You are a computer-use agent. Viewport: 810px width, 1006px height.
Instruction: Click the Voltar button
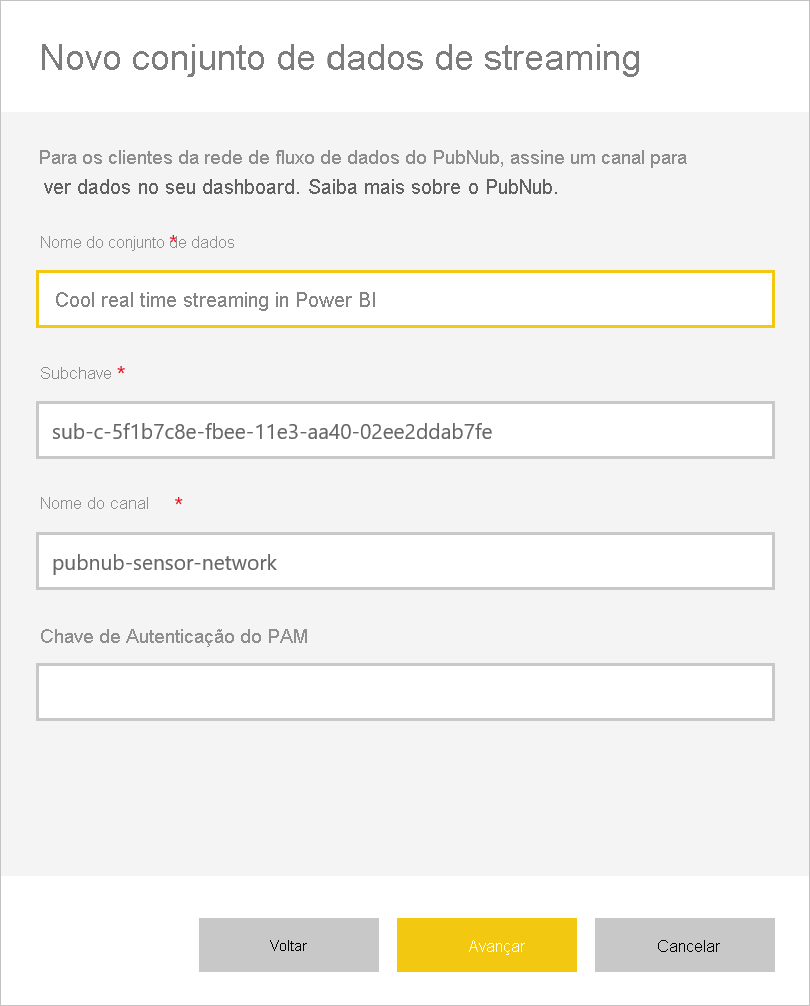pyautogui.click(x=289, y=945)
